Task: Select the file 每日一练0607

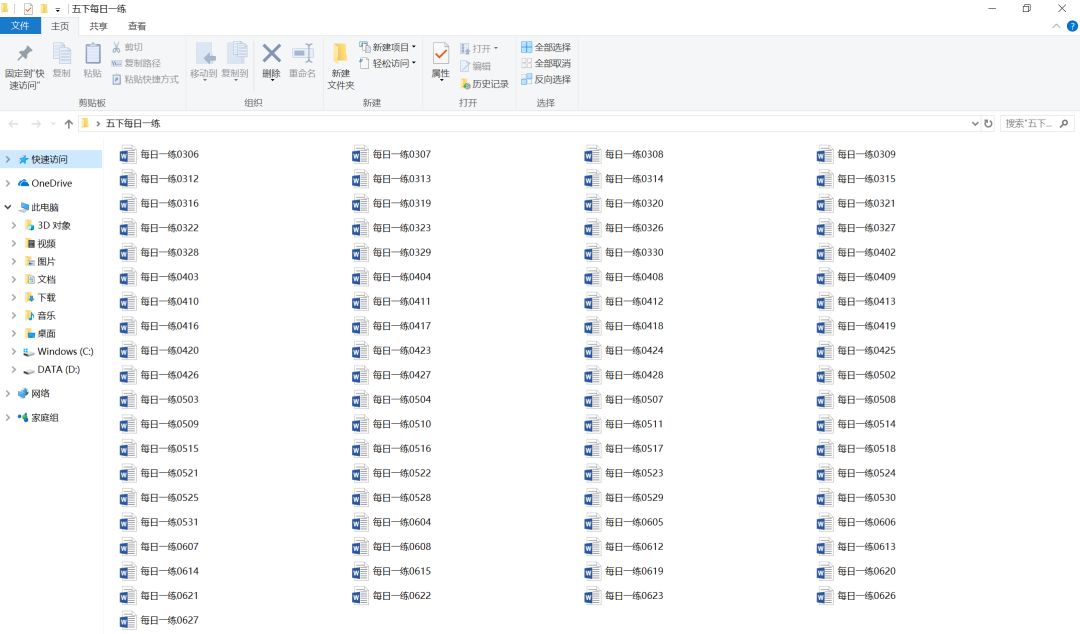Action: pos(159,546)
